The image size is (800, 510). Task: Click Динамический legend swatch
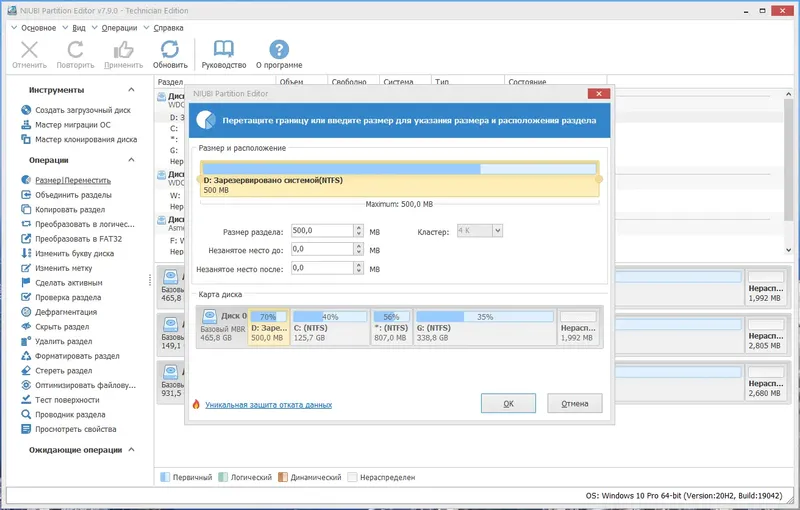click(283, 477)
